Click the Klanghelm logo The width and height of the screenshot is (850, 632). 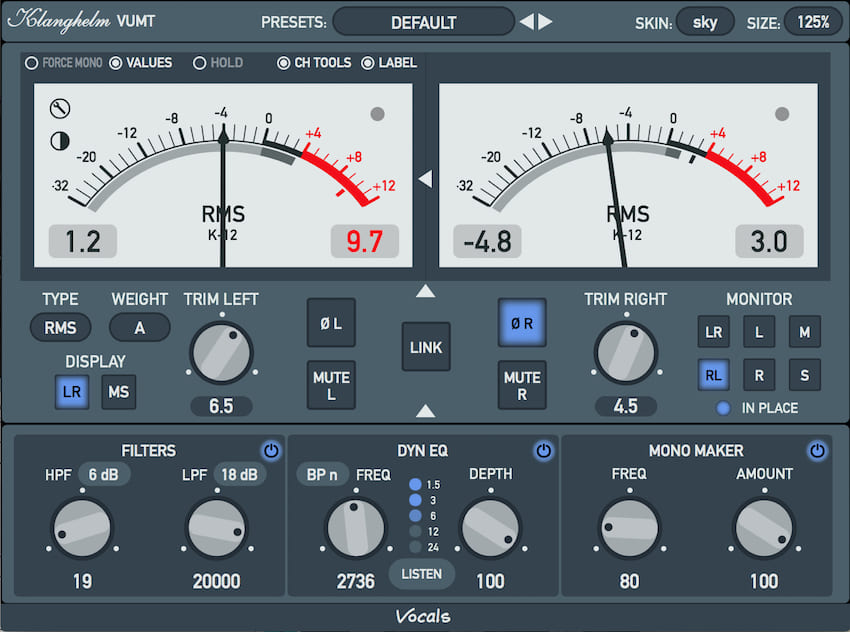click(60, 21)
